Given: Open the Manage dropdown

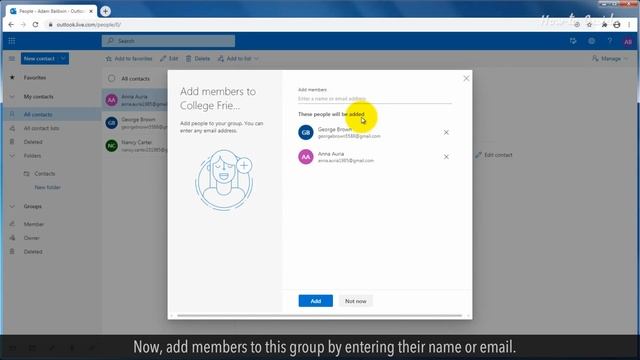Looking at the screenshot, I should [x=610, y=59].
